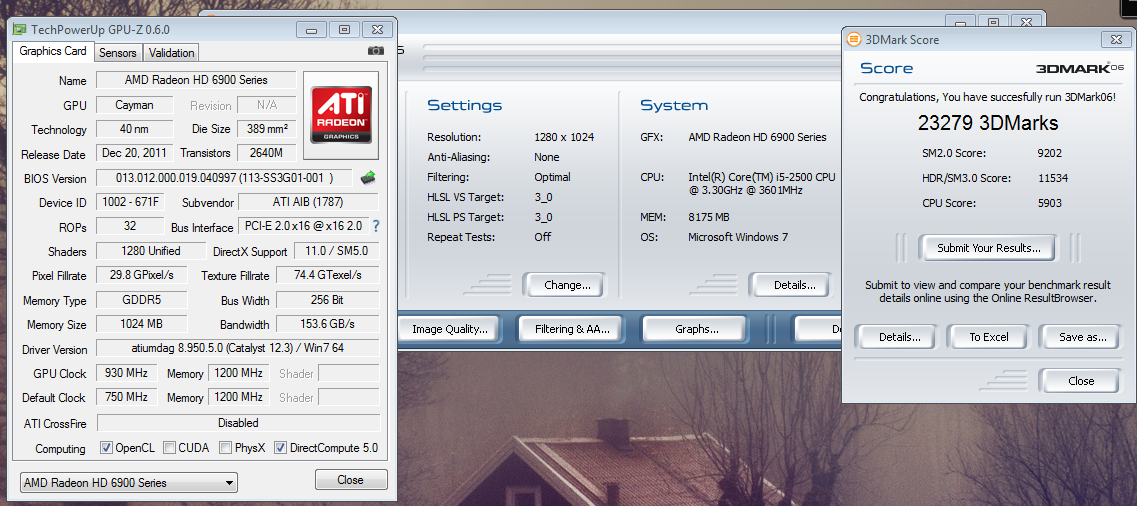Click the SM2.0 Score value 9202

1051,154
